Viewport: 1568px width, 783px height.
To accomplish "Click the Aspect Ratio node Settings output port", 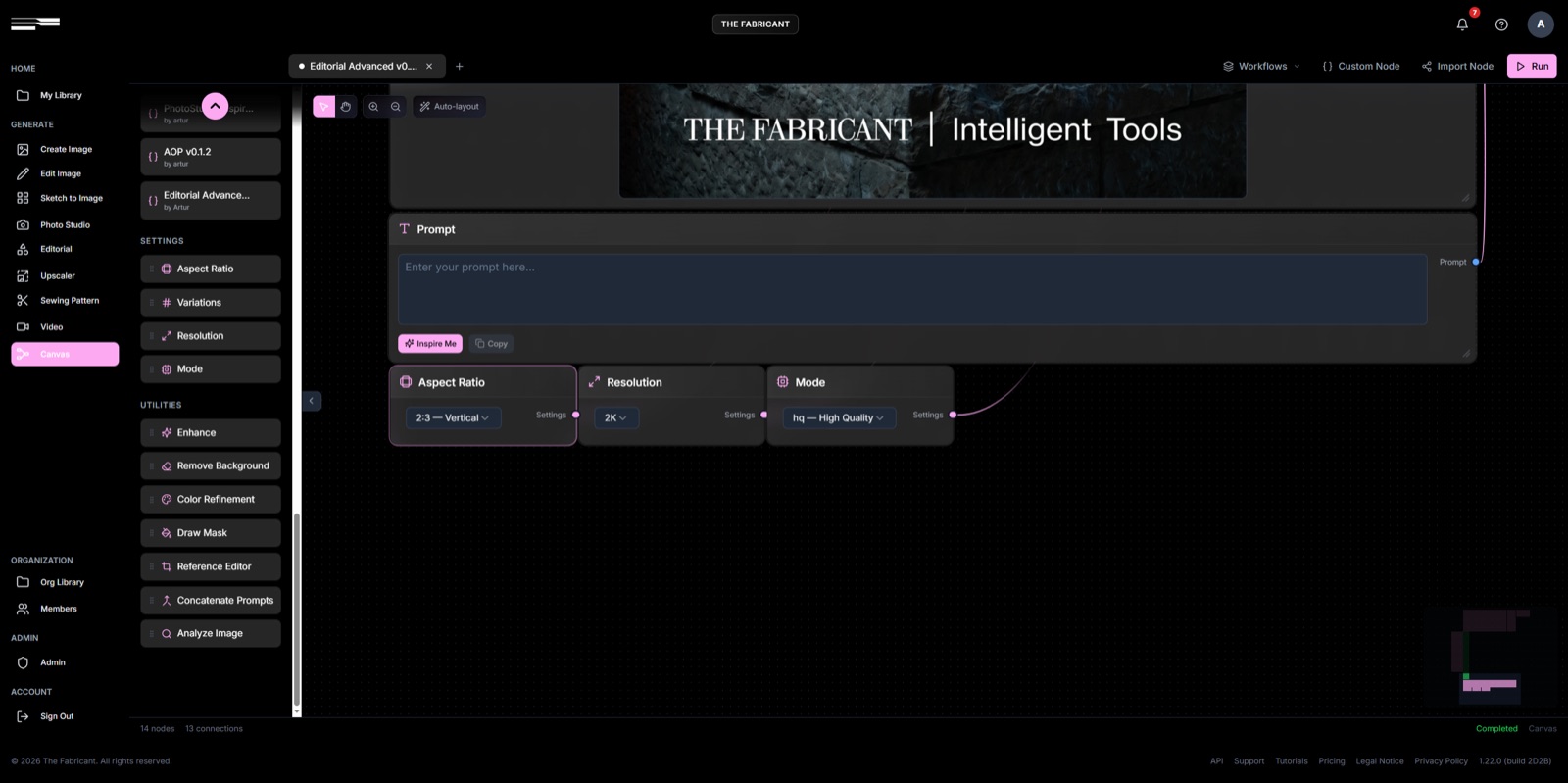I will tap(576, 416).
